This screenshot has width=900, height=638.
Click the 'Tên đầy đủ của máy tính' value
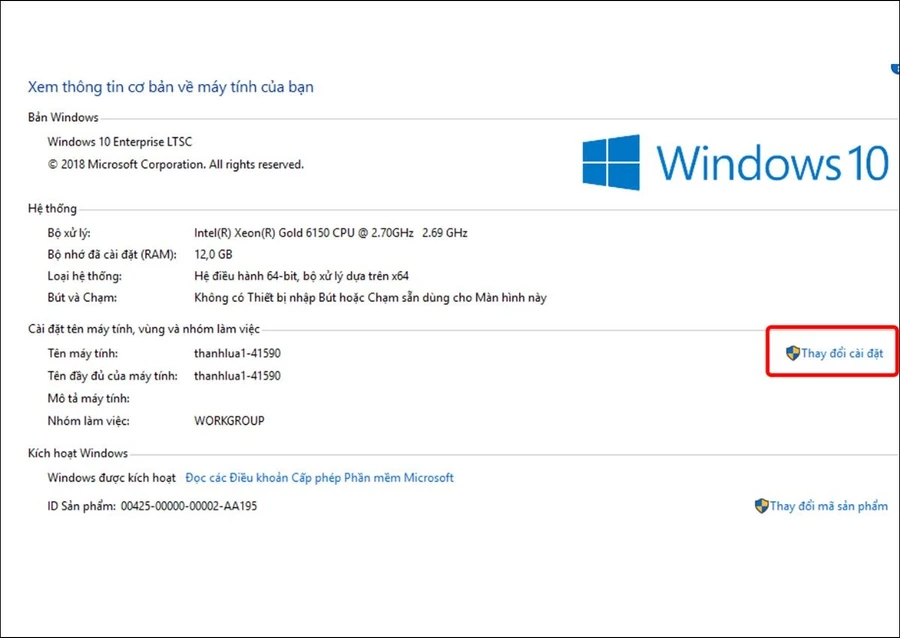click(x=237, y=376)
